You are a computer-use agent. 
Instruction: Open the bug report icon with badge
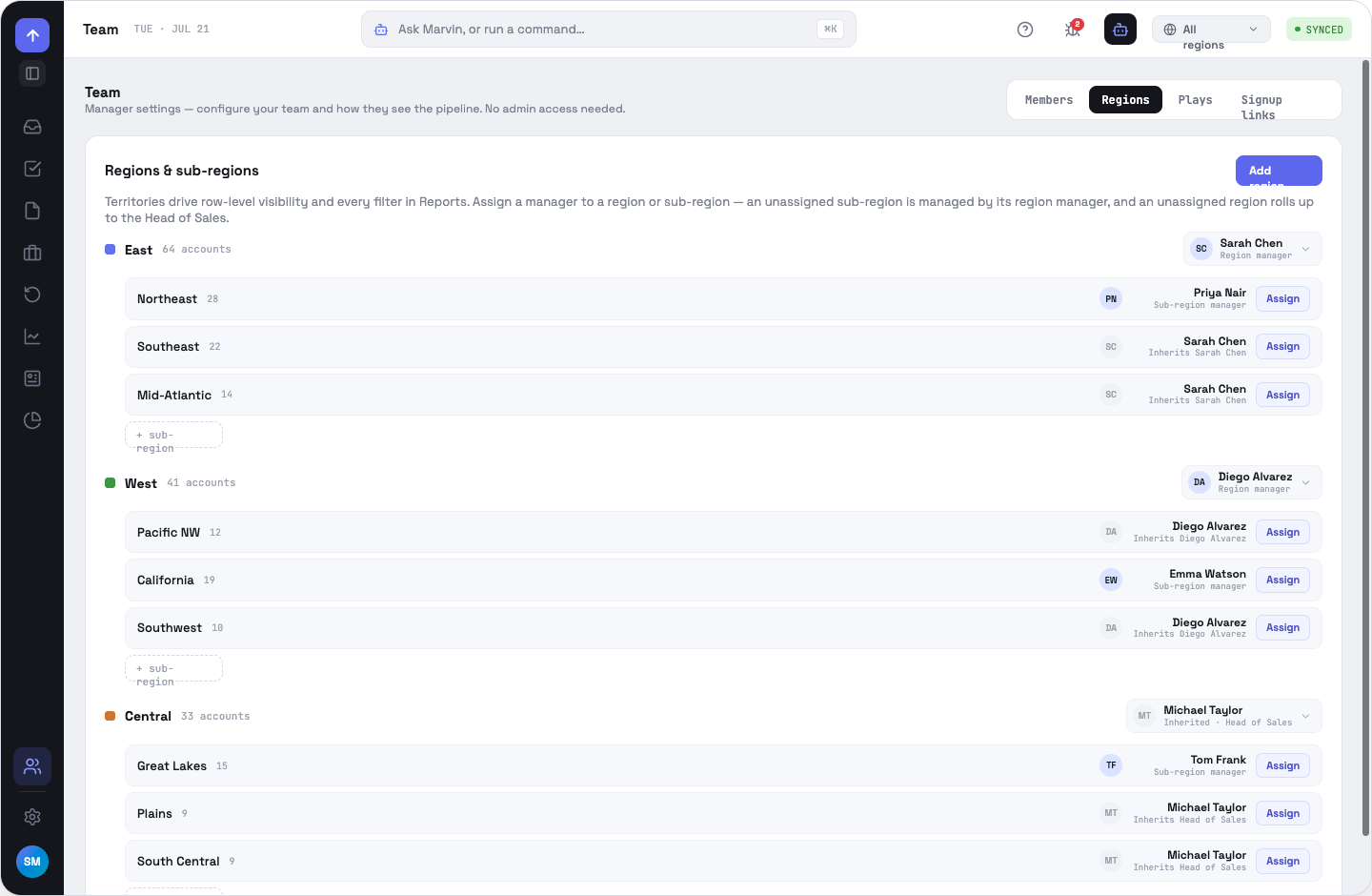(x=1073, y=30)
